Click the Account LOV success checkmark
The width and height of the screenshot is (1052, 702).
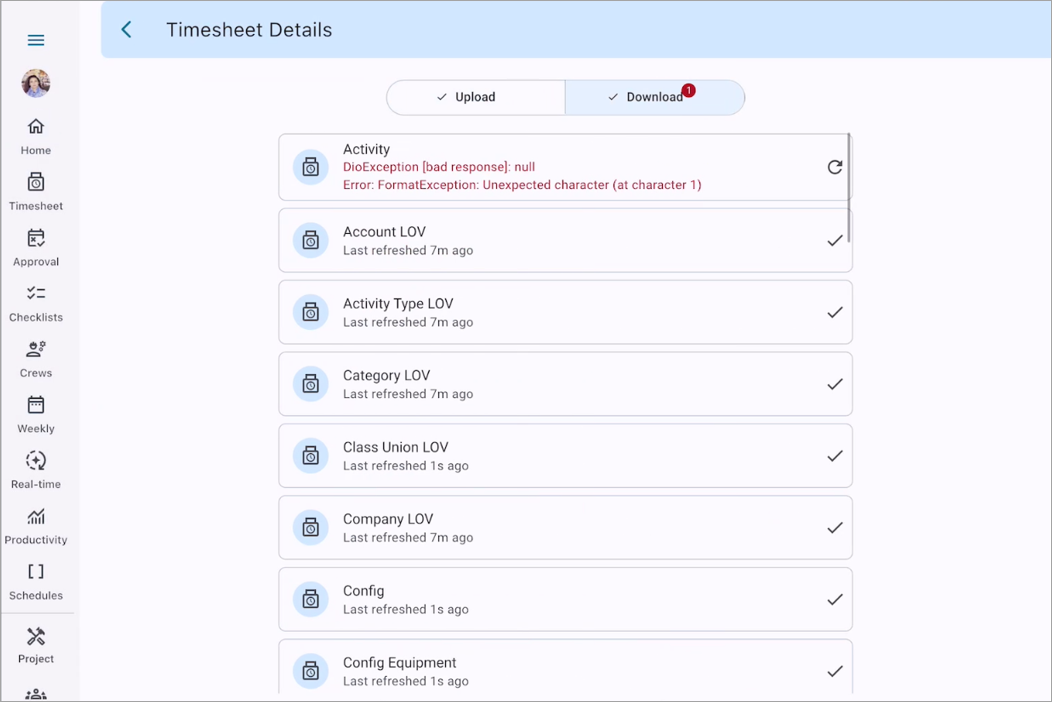point(835,240)
